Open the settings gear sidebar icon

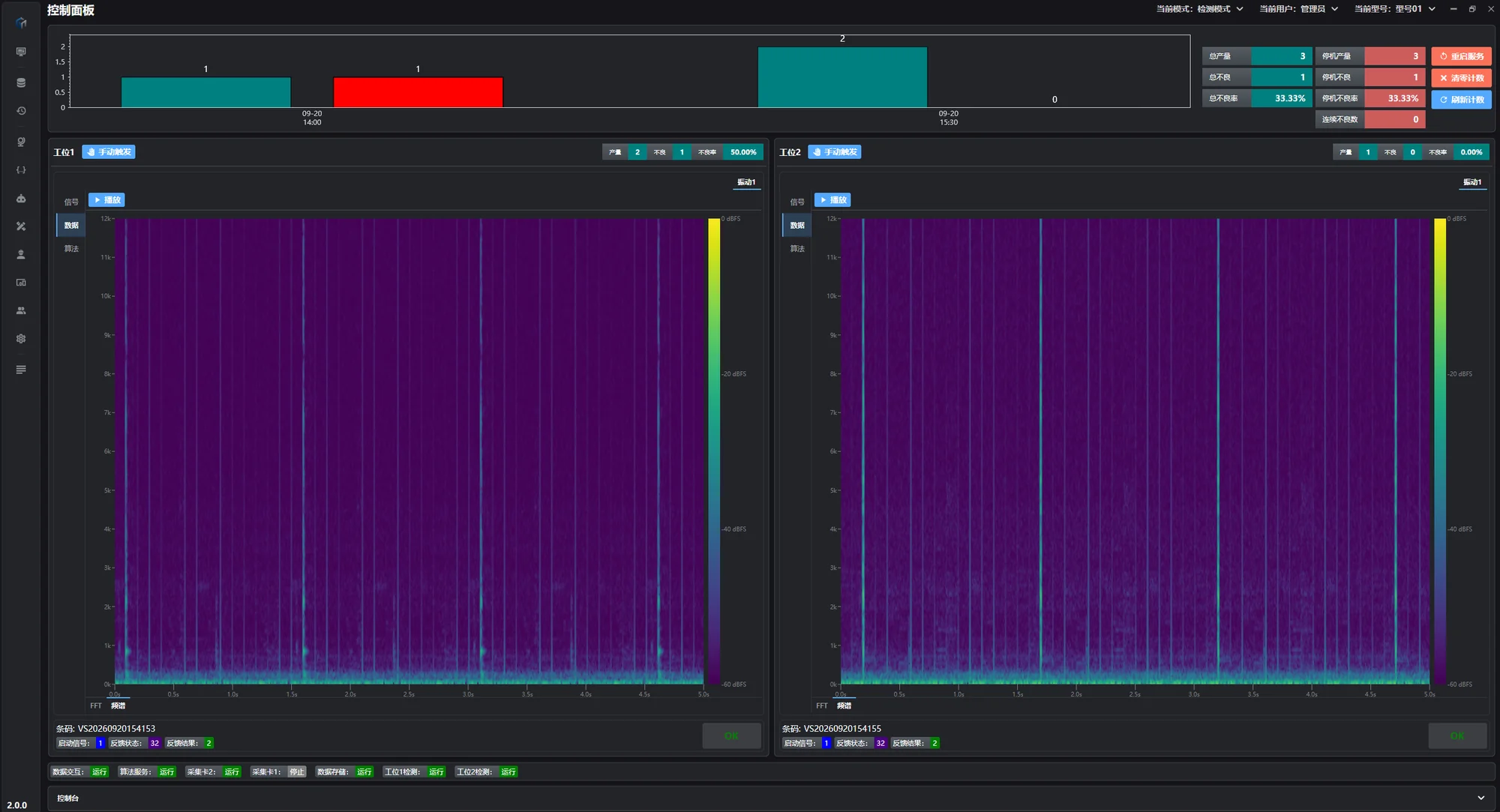pos(21,339)
